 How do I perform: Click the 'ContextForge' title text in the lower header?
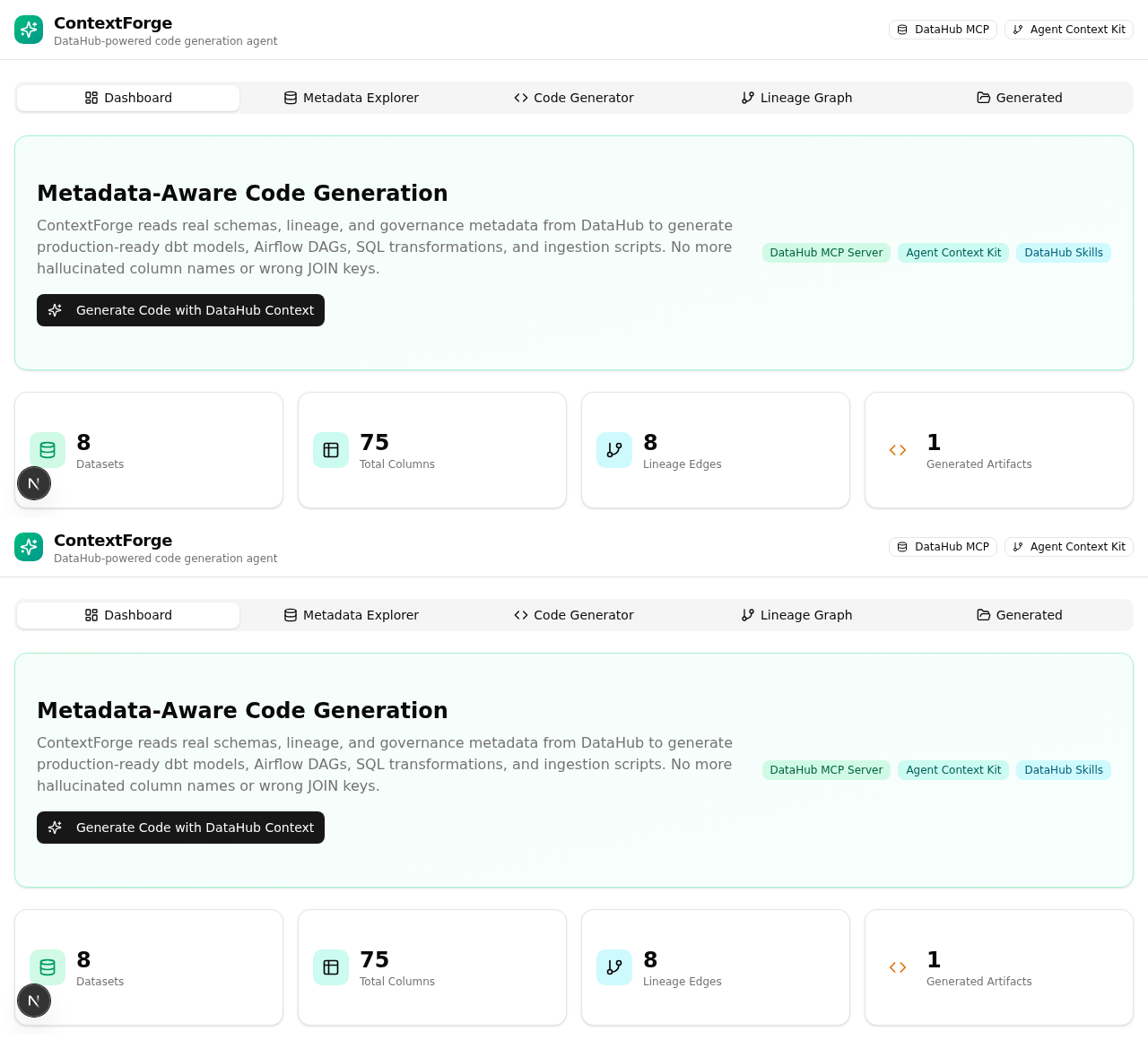click(113, 541)
